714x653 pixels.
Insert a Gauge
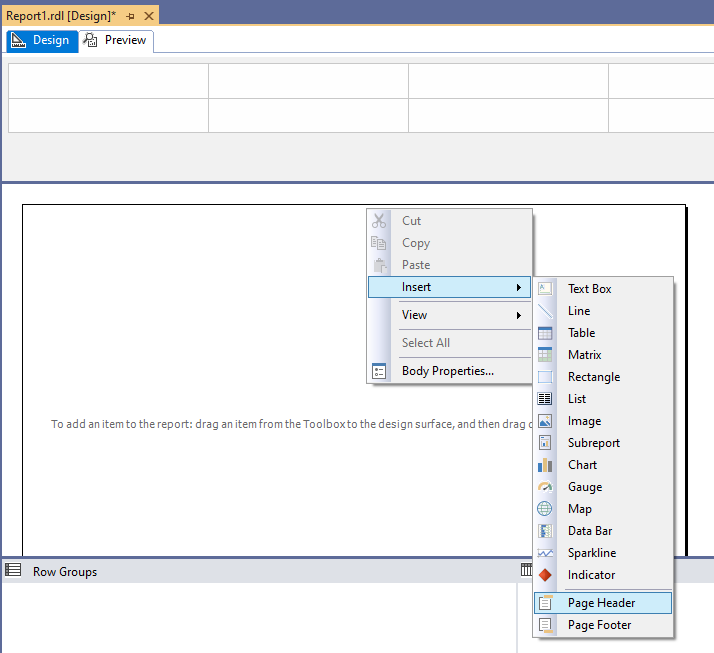coord(603,487)
